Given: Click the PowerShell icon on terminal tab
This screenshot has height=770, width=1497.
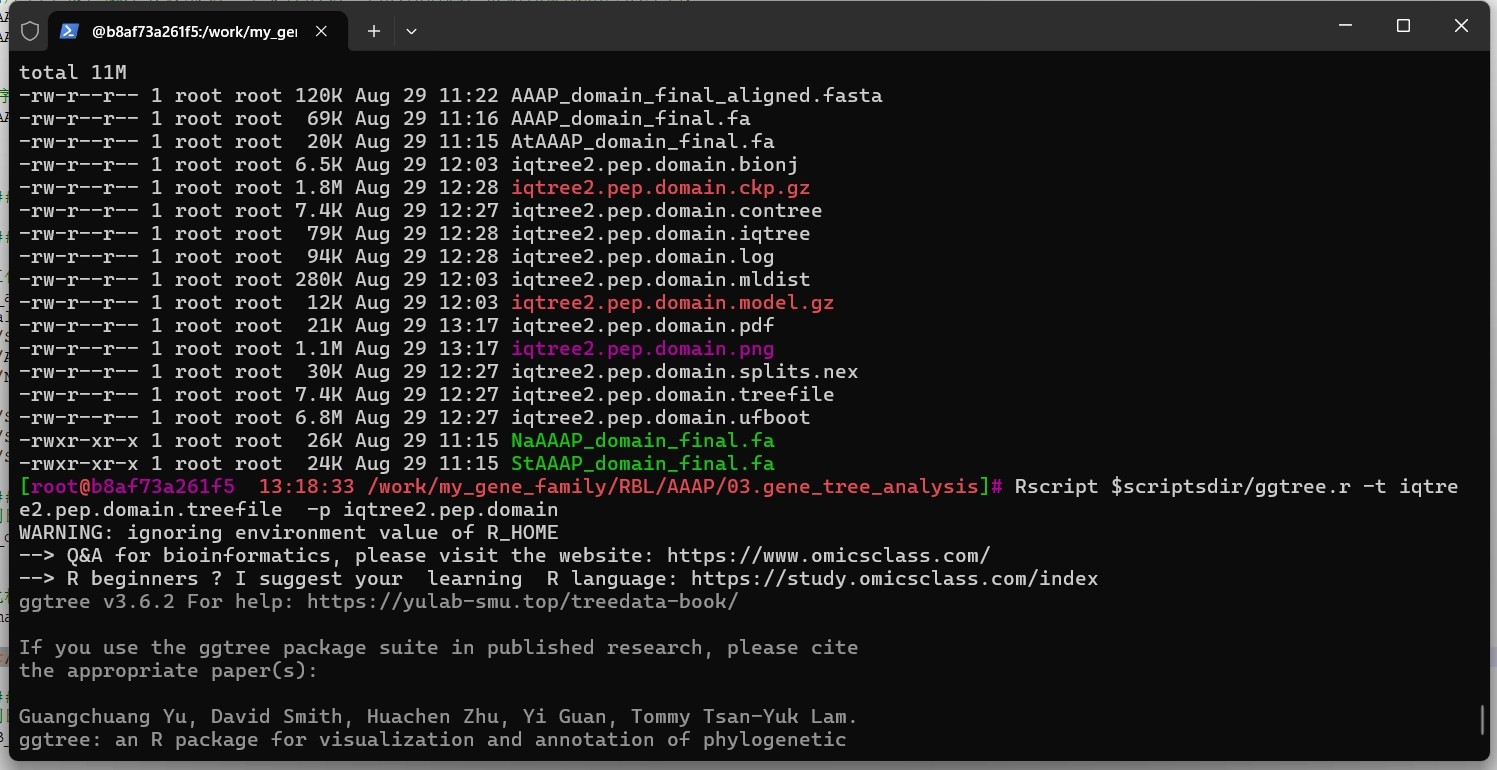Looking at the screenshot, I should [70, 31].
